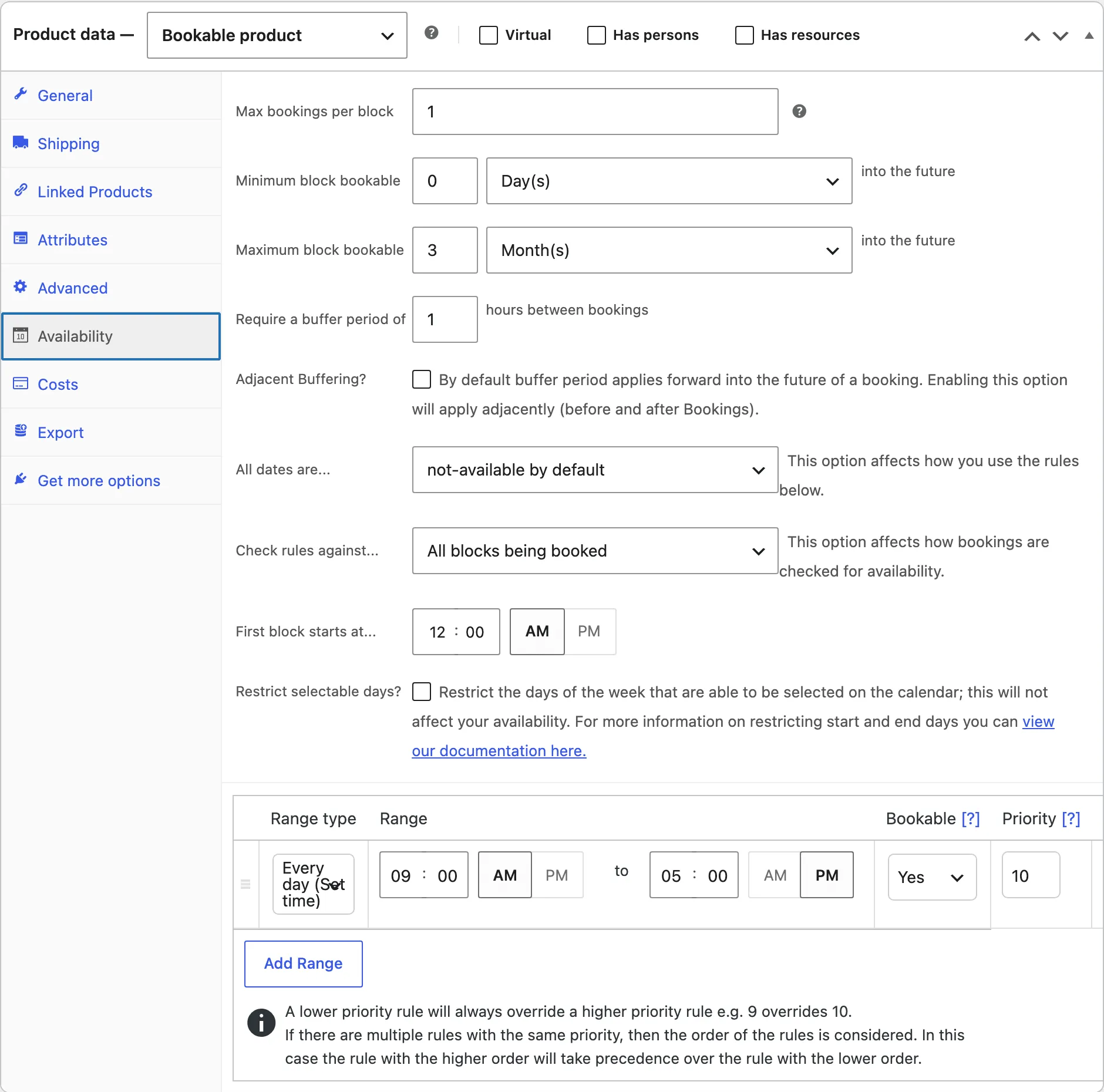Open the All blocks being booked dropdown
1104x1092 pixels.
[595, 551]
